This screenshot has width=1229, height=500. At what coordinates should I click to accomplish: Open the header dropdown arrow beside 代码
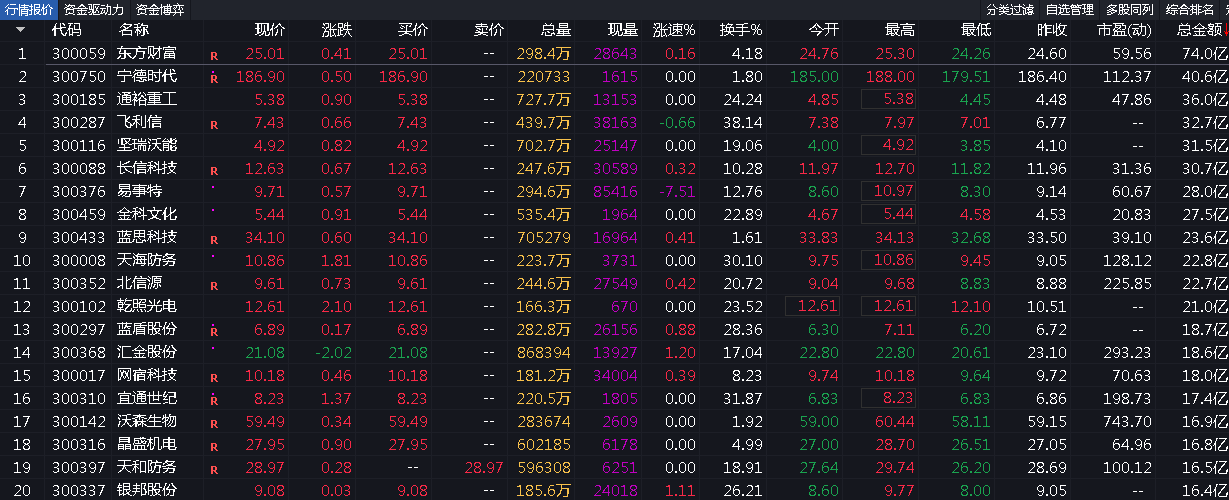22,30
